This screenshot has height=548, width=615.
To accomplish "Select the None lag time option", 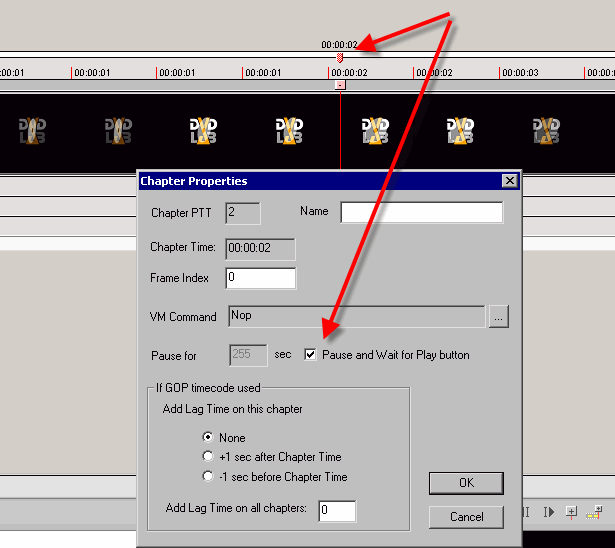I will 207,437.
